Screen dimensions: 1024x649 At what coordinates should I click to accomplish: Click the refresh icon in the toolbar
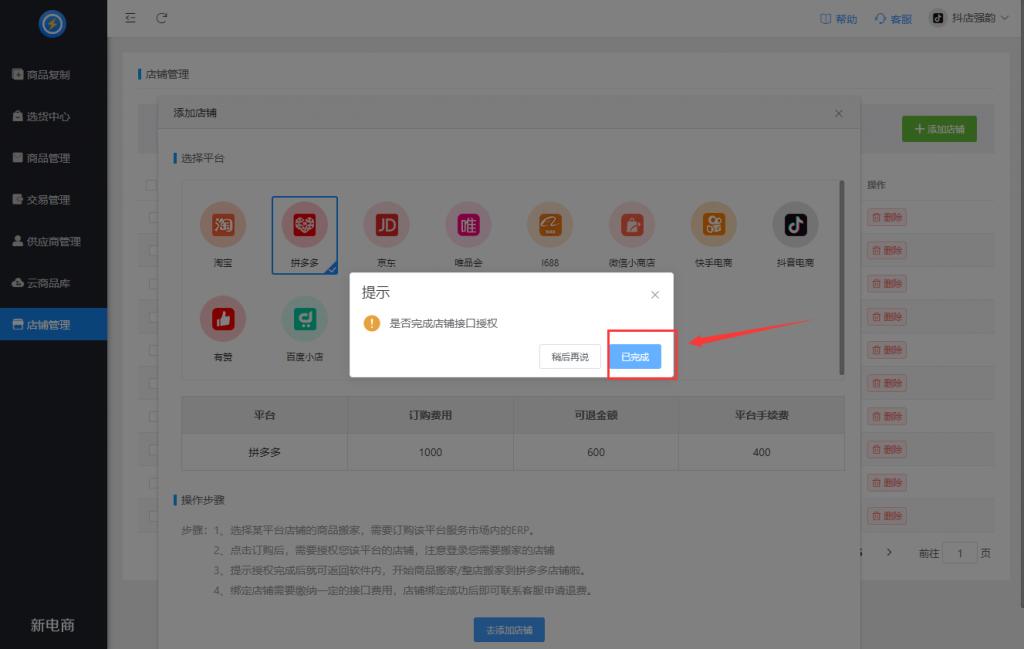[x=162, y=17]
